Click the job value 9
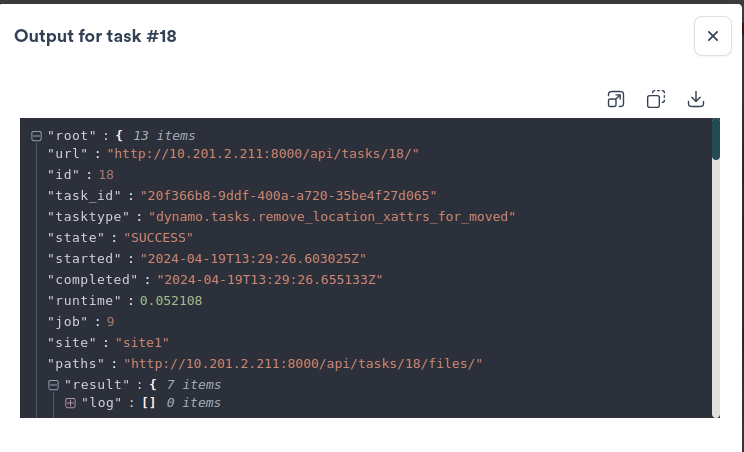The width and height of the screenshot is (744, 452). (111, 321)
